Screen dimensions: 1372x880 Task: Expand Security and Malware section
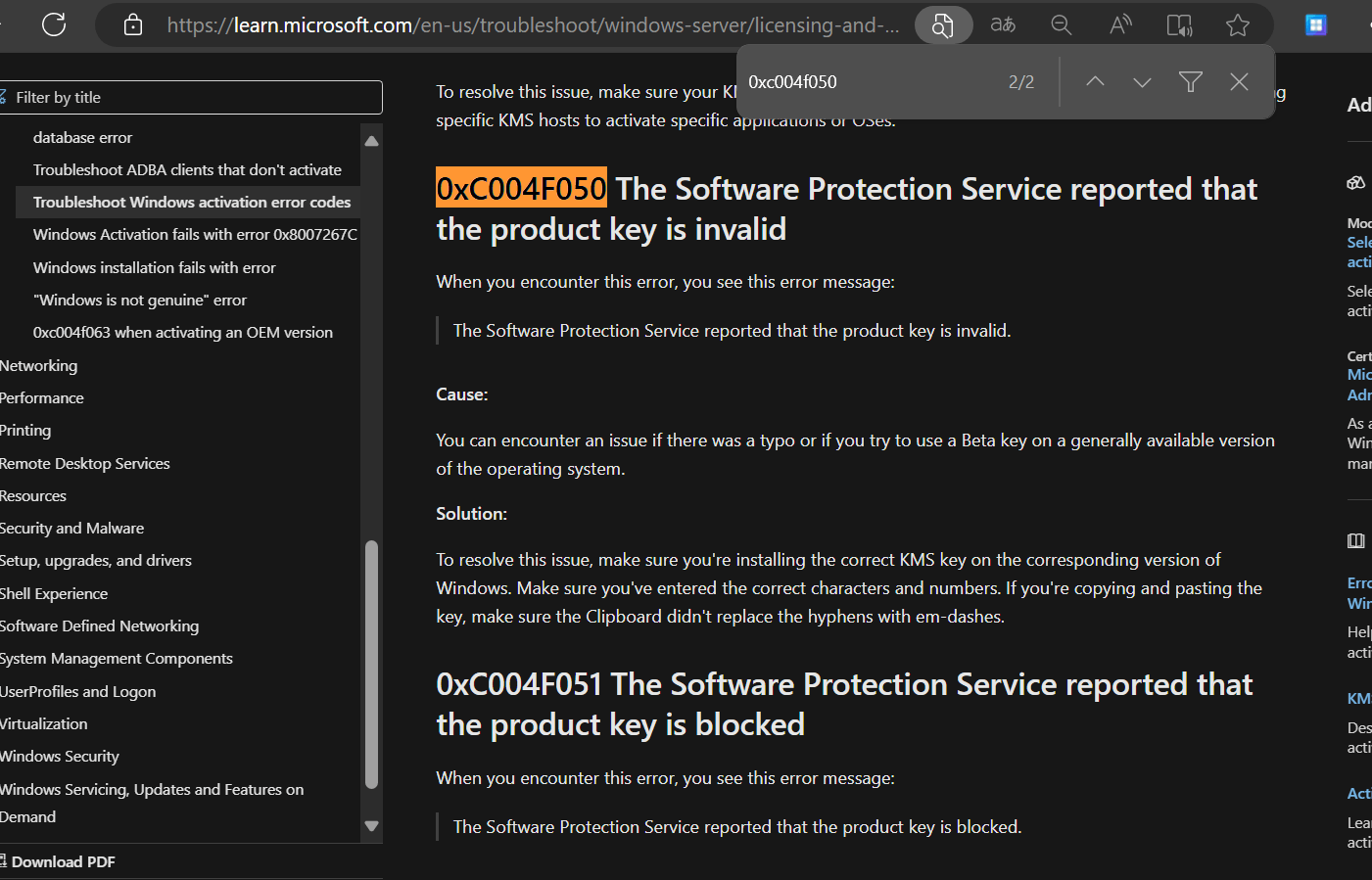click(x=71, y=528)
